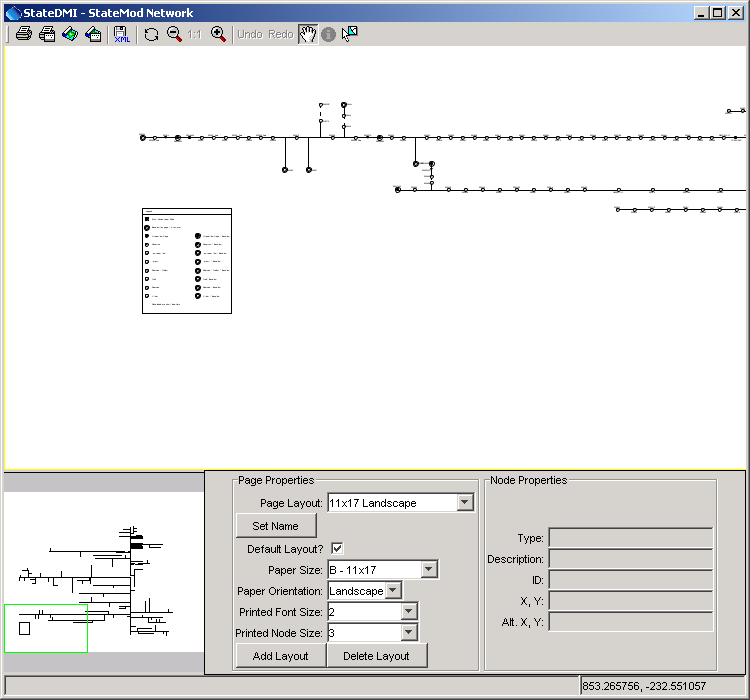Save network as image with the green roll icon
The height and width of the screenshot is (700, 750).
point(70,34)
